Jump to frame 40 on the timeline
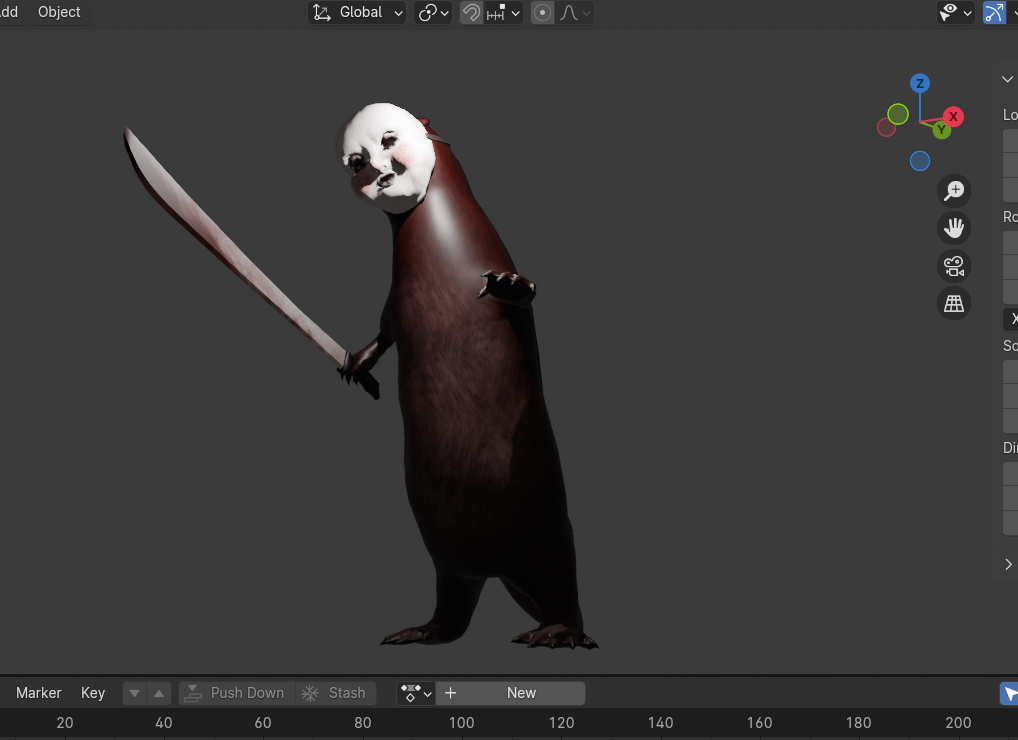The width and height of the screenshot is (1018, 740). click(164, 723)
